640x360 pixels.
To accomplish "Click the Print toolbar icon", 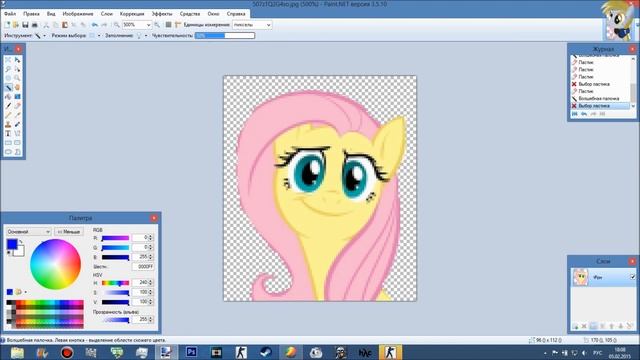I will (x=35, y=25).
